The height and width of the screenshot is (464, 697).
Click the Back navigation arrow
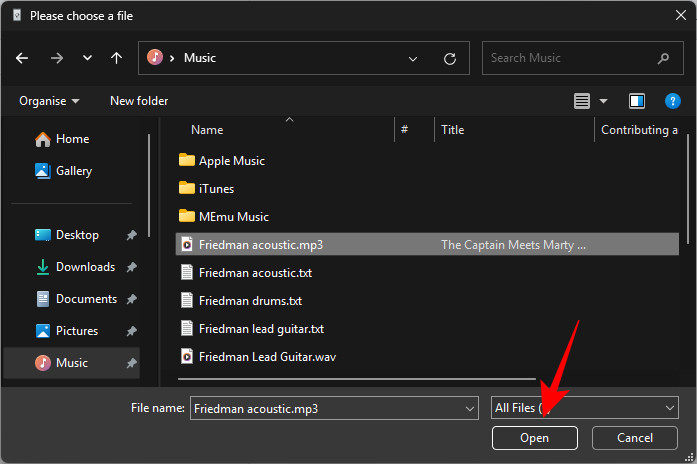click(22, 58)
